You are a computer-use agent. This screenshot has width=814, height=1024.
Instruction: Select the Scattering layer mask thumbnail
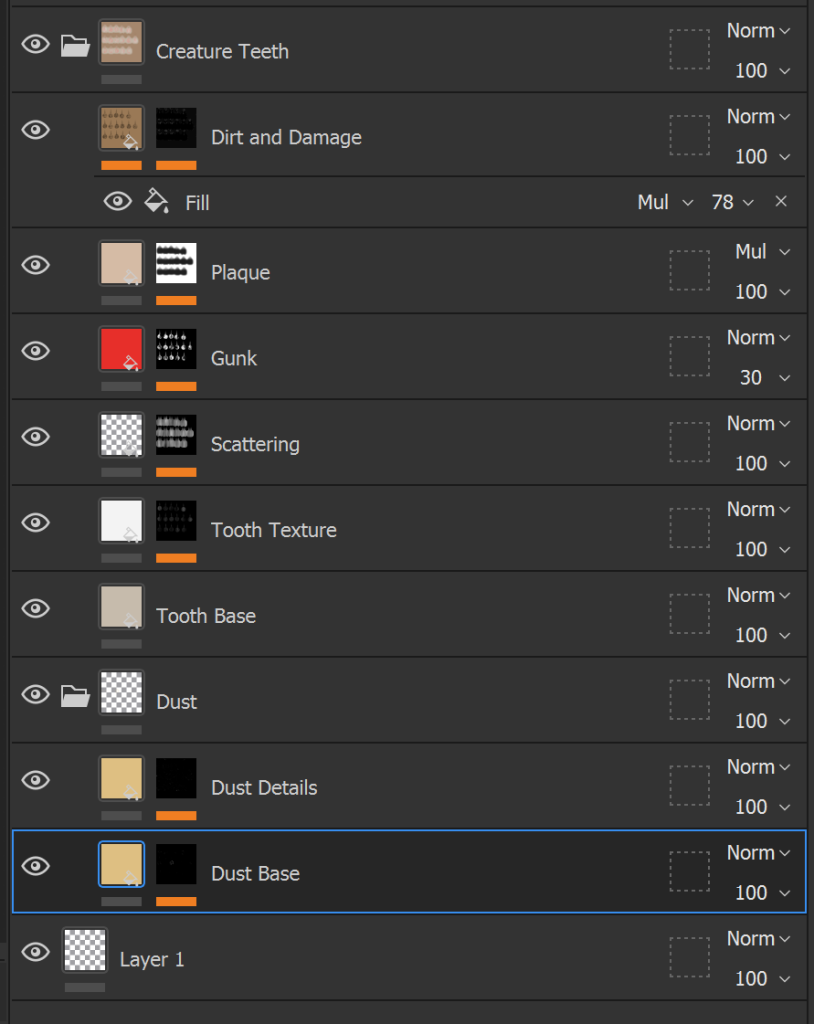(176, 436)
